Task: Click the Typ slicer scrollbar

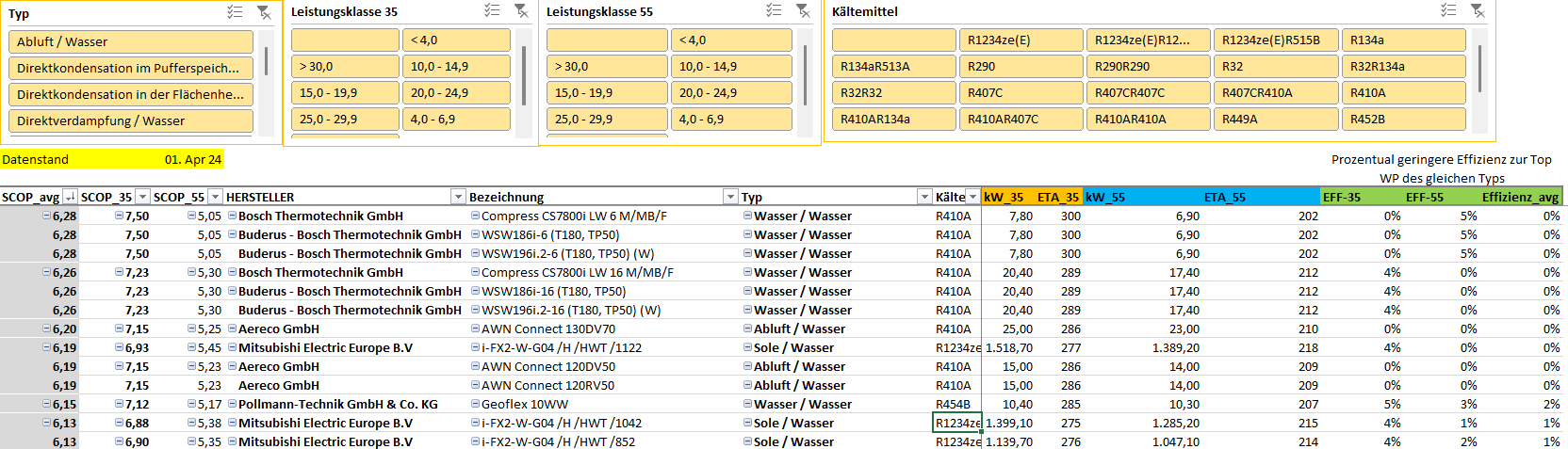Action: coord(266,61)
